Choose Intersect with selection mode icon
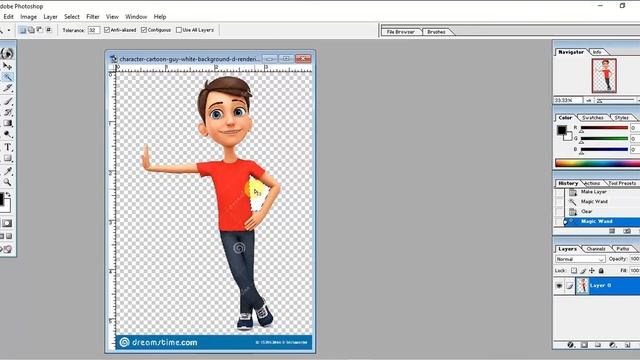Screen dimensions: 640x360 click(49, 30)
